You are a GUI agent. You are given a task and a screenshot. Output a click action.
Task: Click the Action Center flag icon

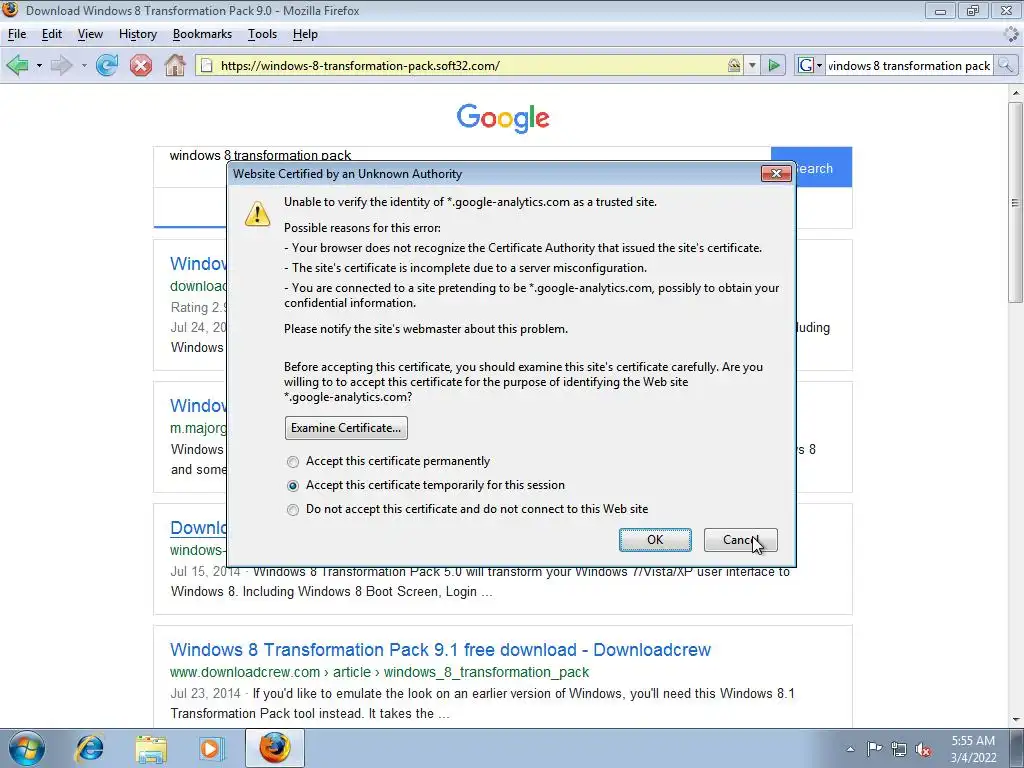[x=874, y=749]
